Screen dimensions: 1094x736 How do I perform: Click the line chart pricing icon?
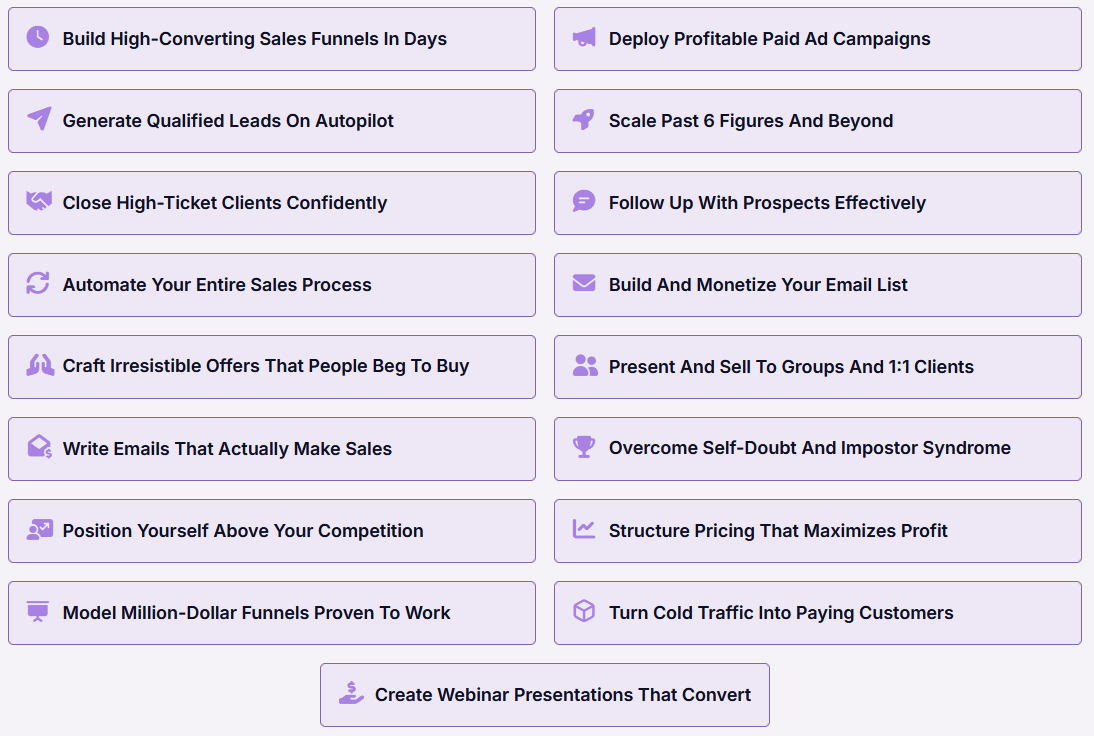coord(584,530)
